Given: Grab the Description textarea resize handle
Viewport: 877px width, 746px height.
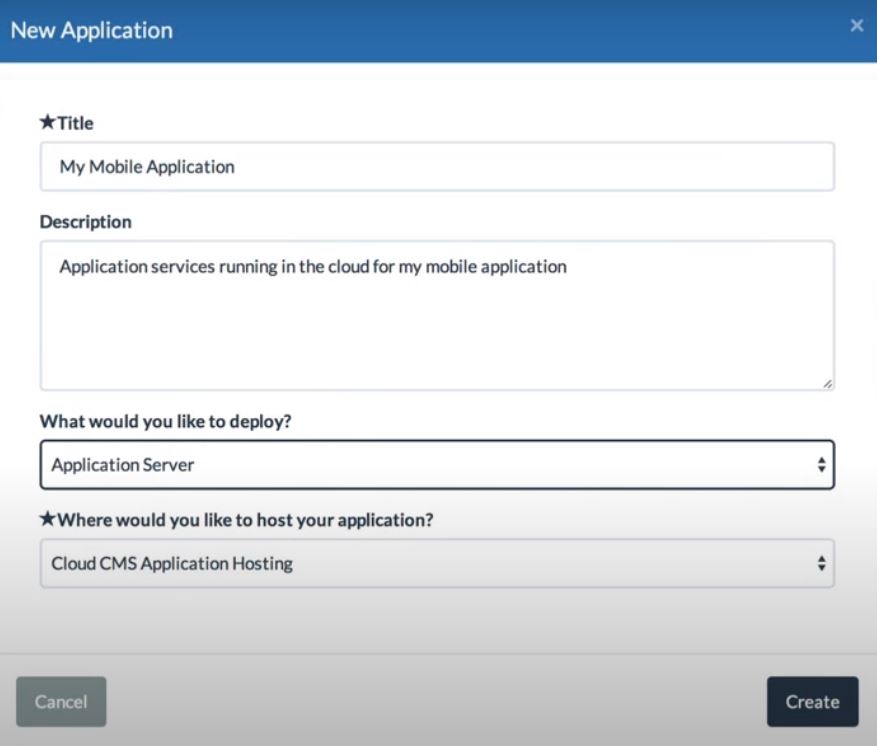Looking at the screenshot, I should coord(828,383).
